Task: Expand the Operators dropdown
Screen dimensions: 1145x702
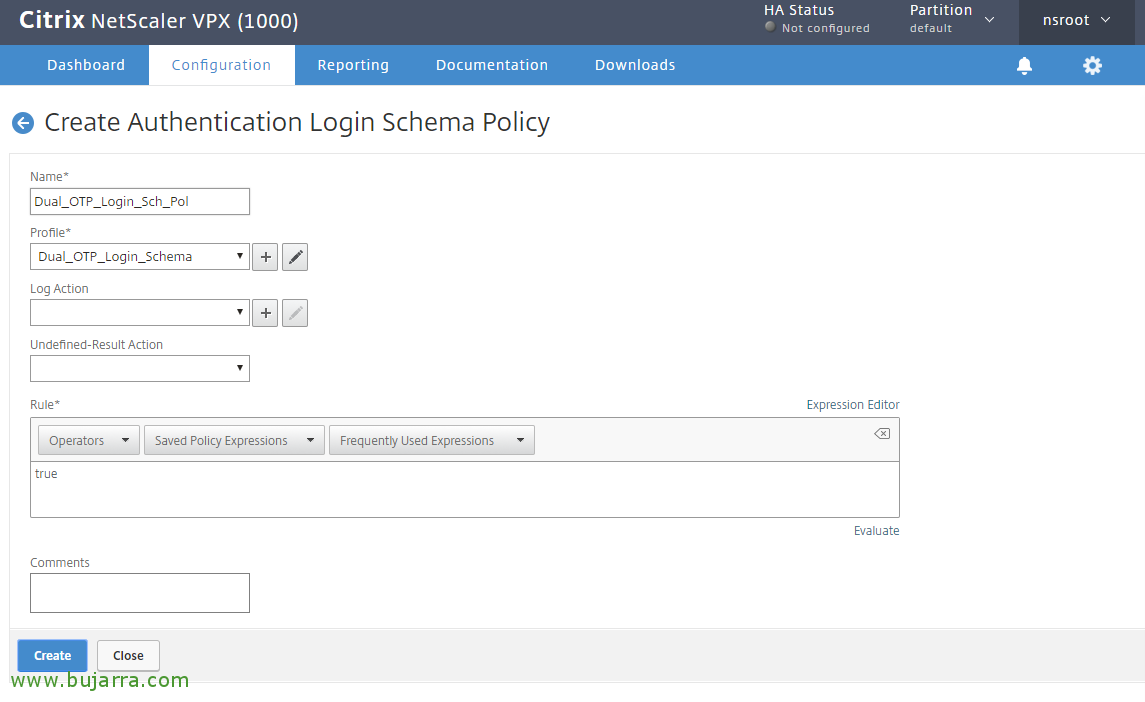Action: coord(88,440)
